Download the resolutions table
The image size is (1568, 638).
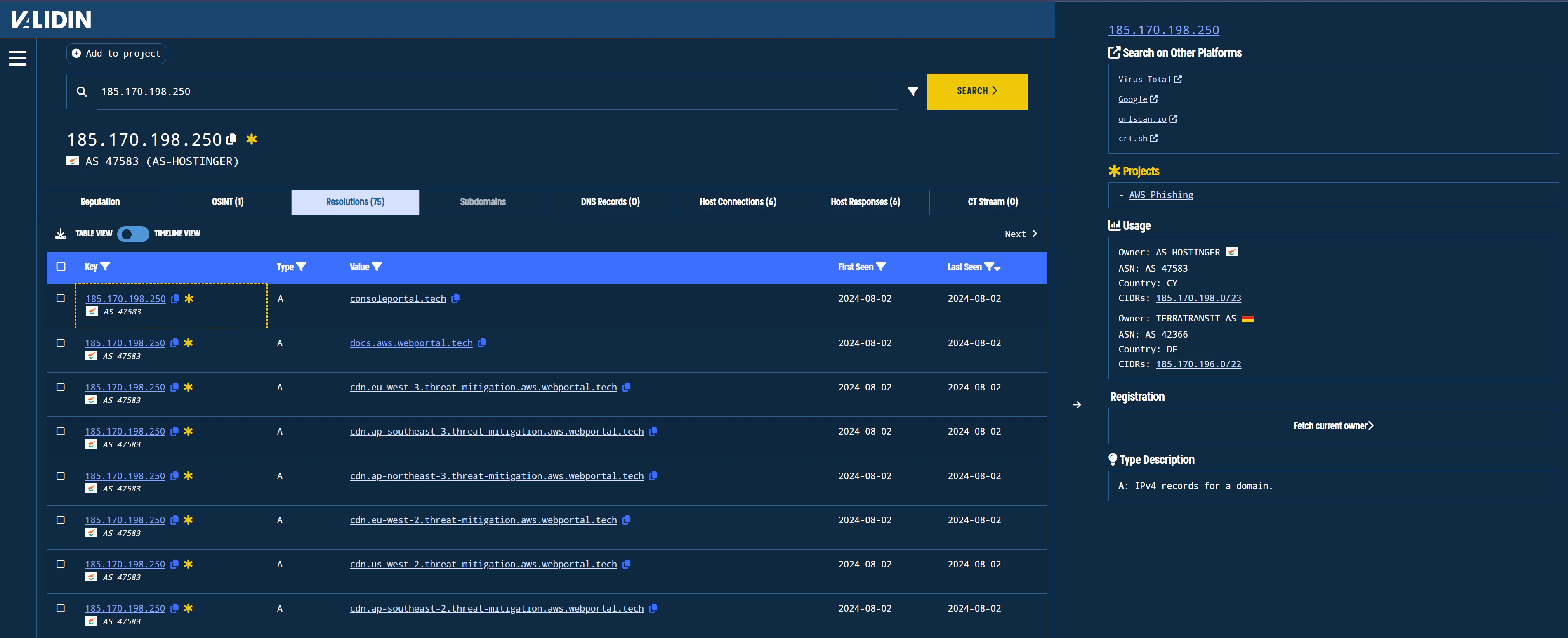coord(60,234)
